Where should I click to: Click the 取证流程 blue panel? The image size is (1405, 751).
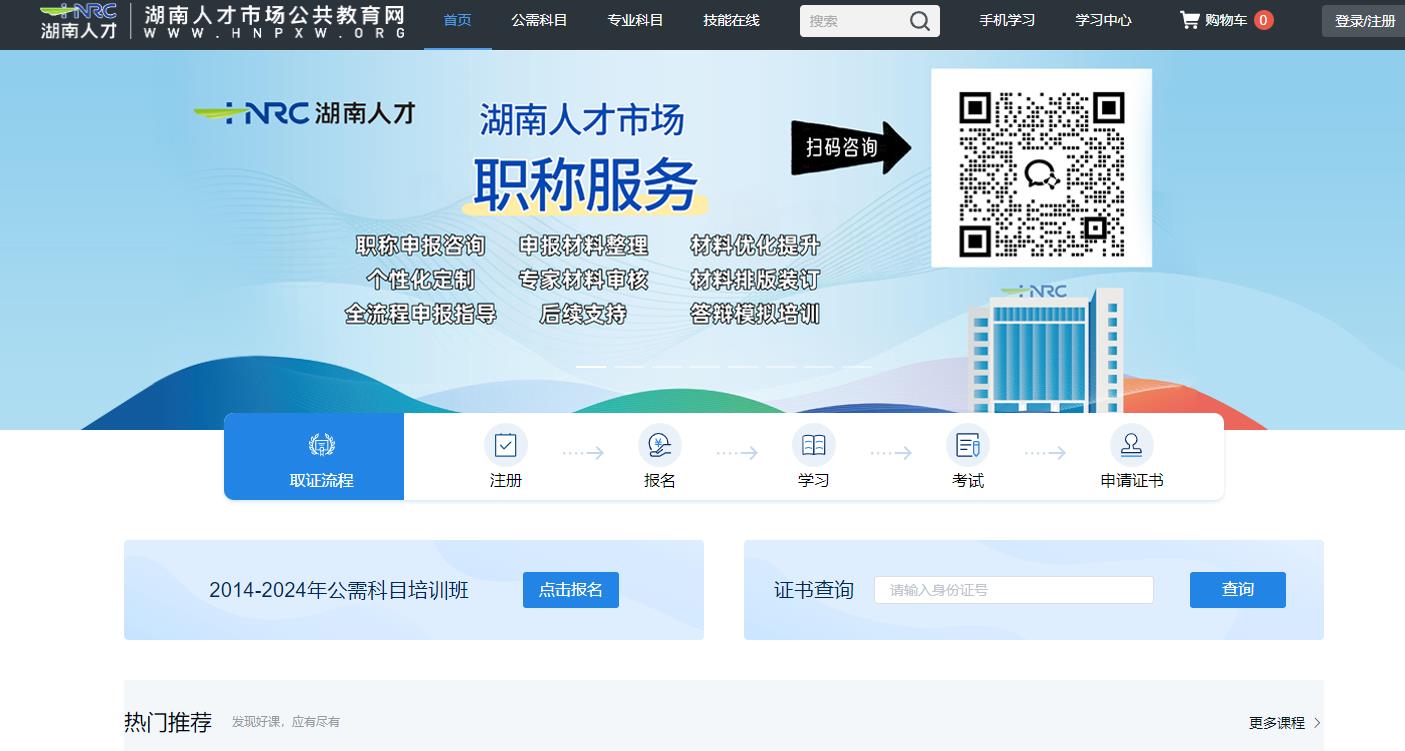click(314, 456)
